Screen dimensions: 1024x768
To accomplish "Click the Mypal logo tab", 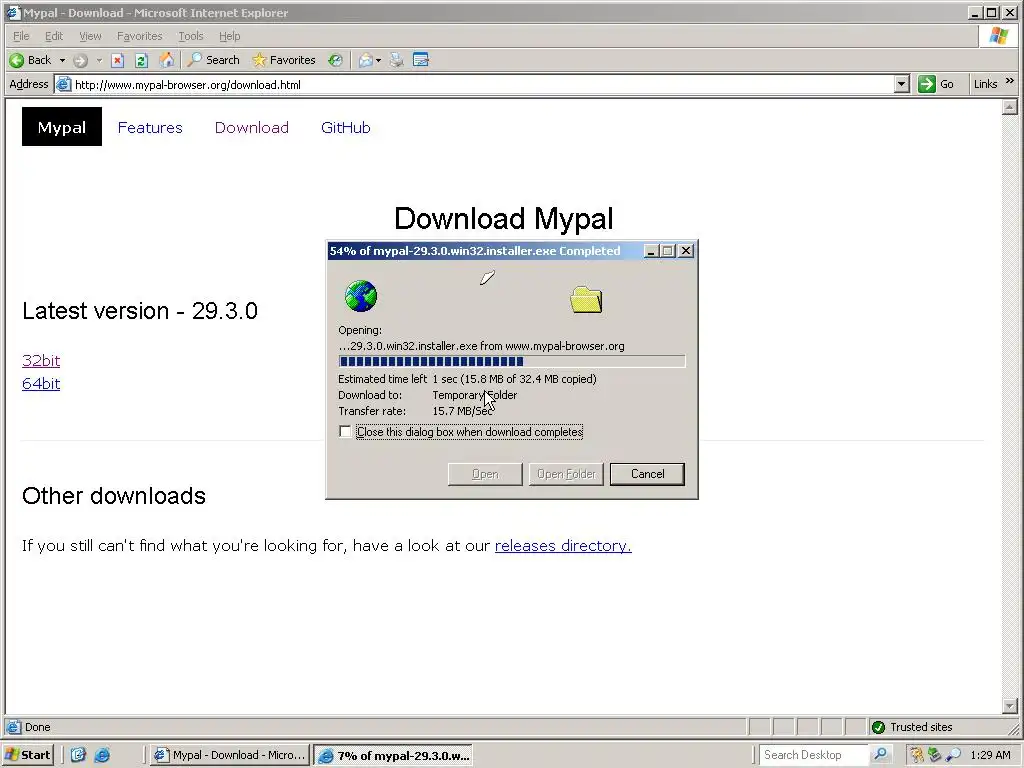I will 62,127.
